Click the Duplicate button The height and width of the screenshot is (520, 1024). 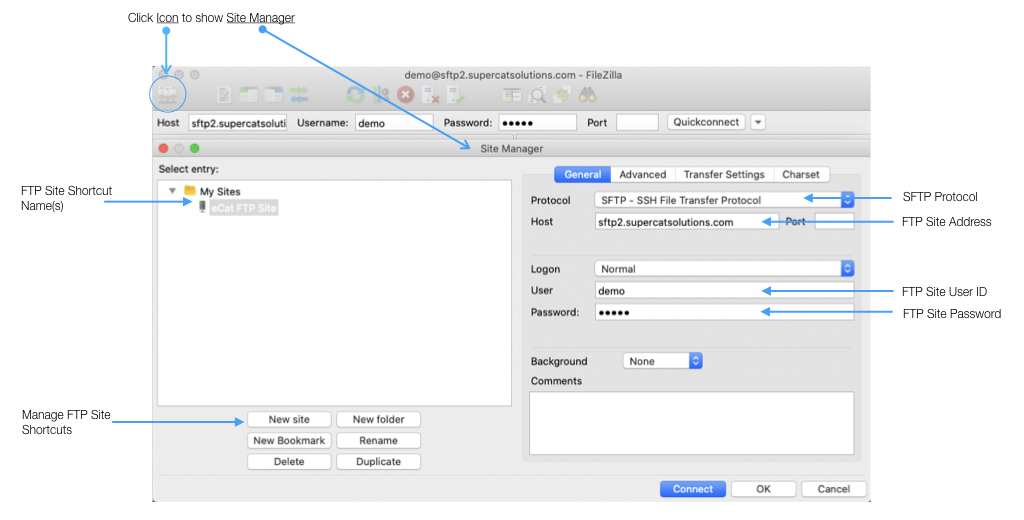[379, 461]
